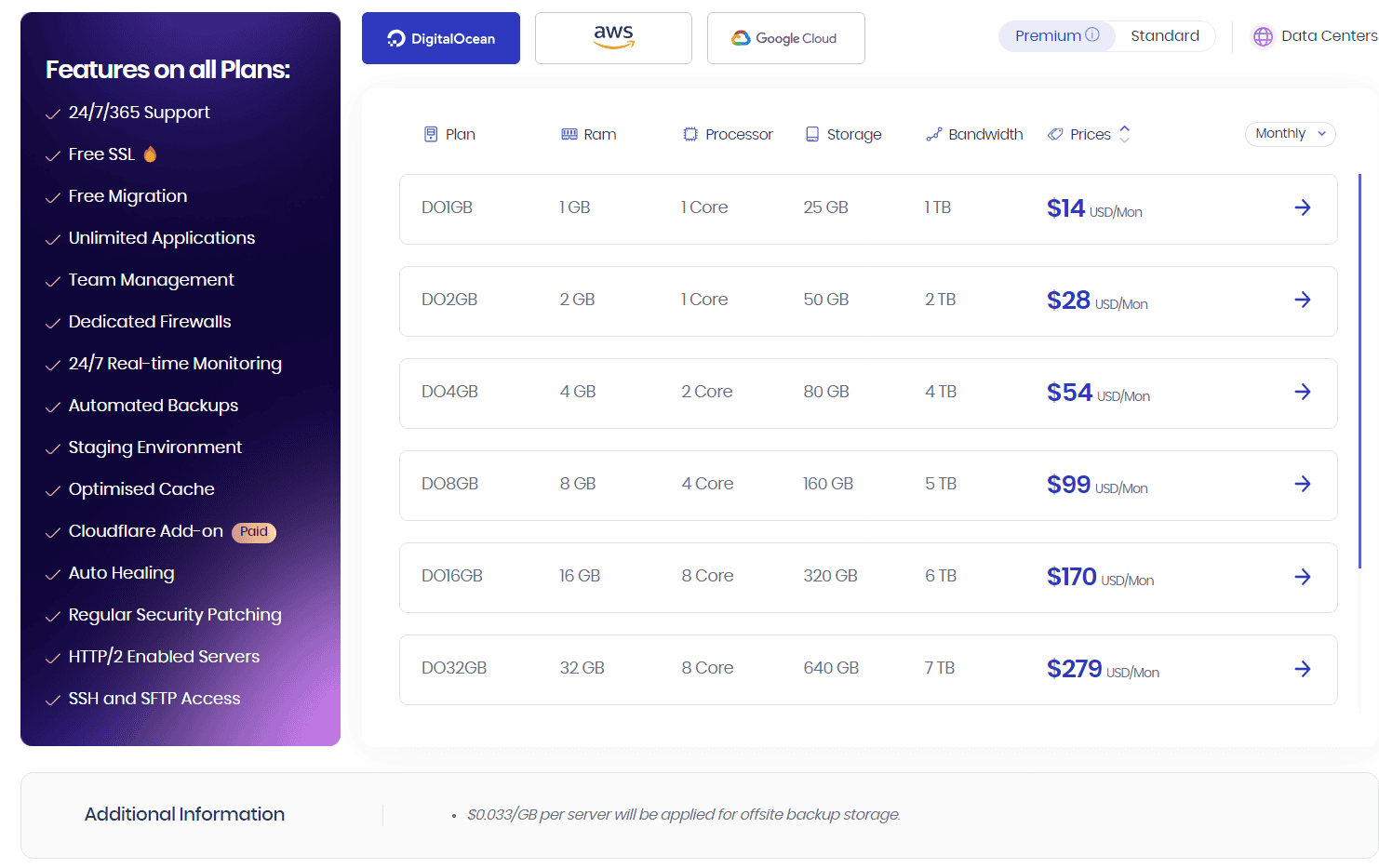Click the arrow icon on the DO32GB row

pyautogui.click(x=1302, y=669)
